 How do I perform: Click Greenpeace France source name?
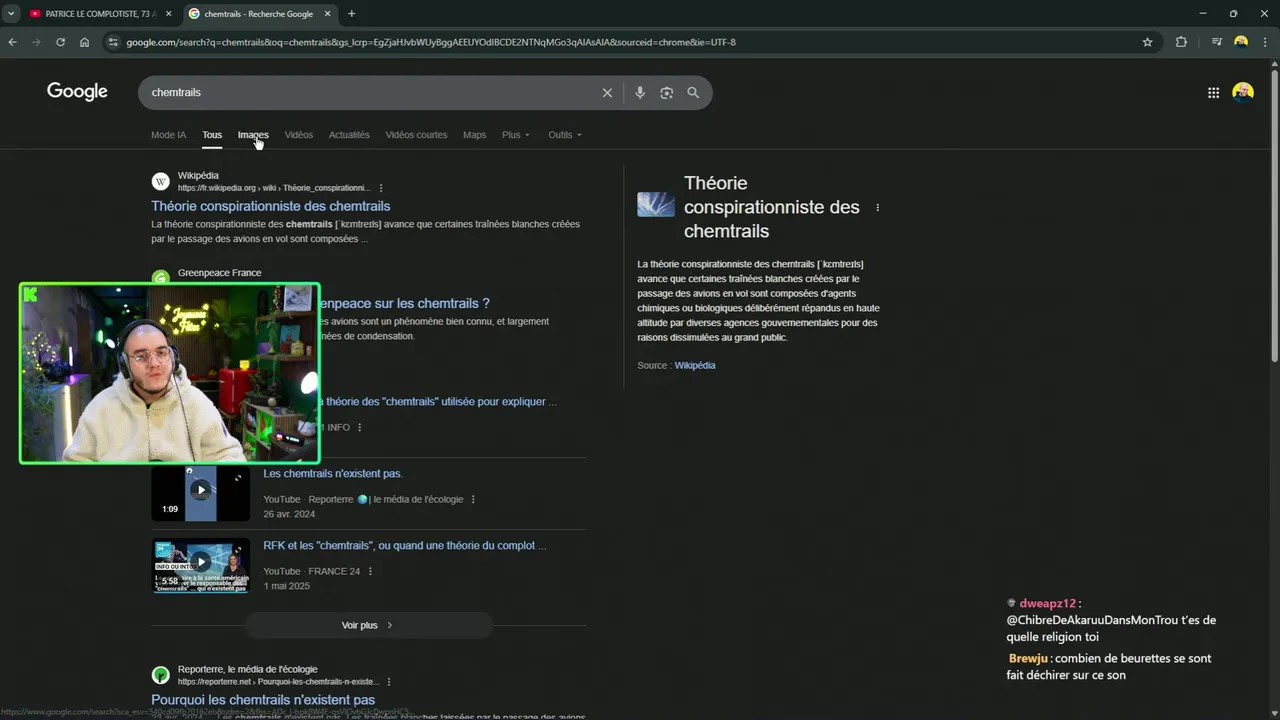point(219,273)
